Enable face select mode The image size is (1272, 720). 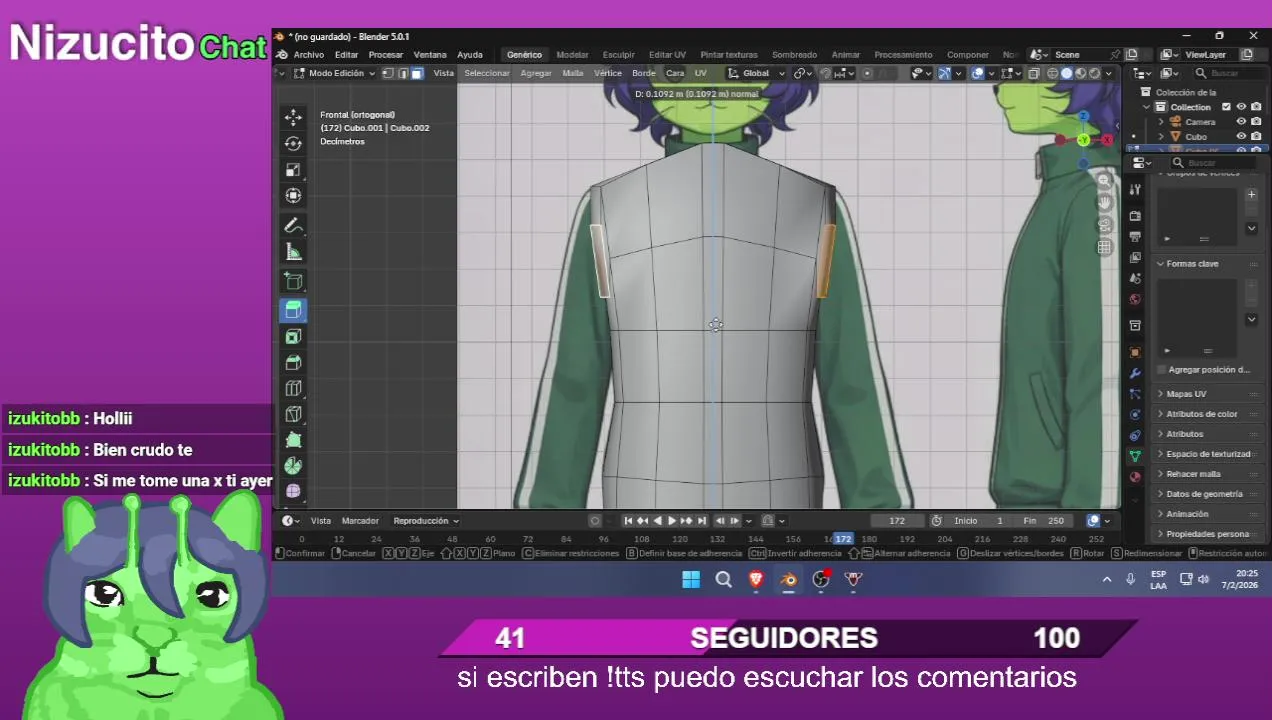pyautogui.click(x=417, y=73)
